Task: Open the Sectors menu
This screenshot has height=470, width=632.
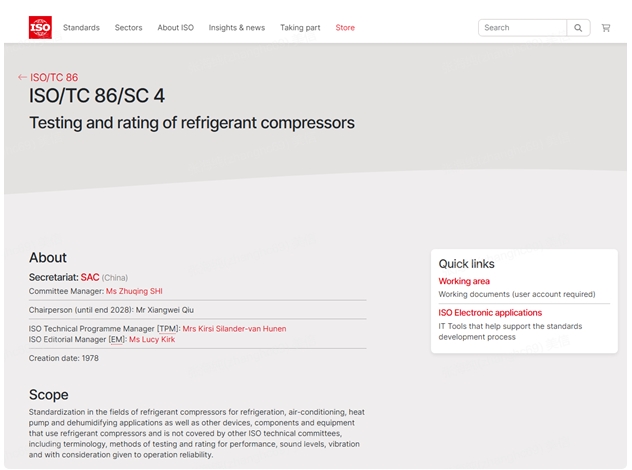Action: (128, 28)
